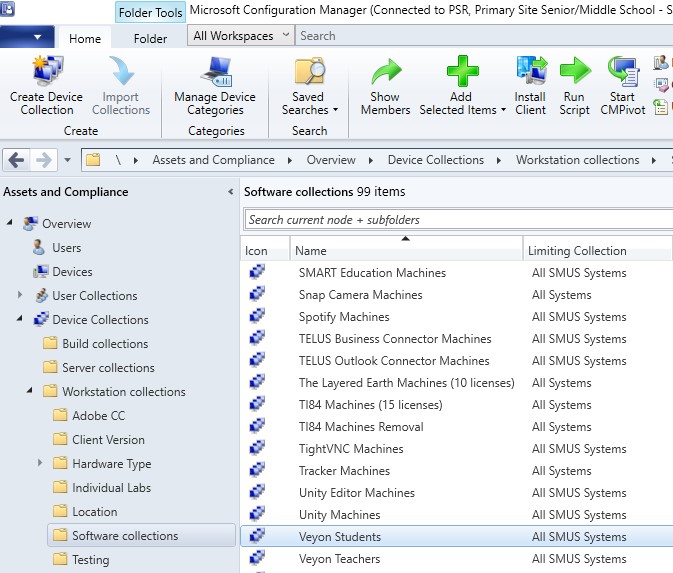
Task: Click the Install Client icon
Action: pos(531,70)
